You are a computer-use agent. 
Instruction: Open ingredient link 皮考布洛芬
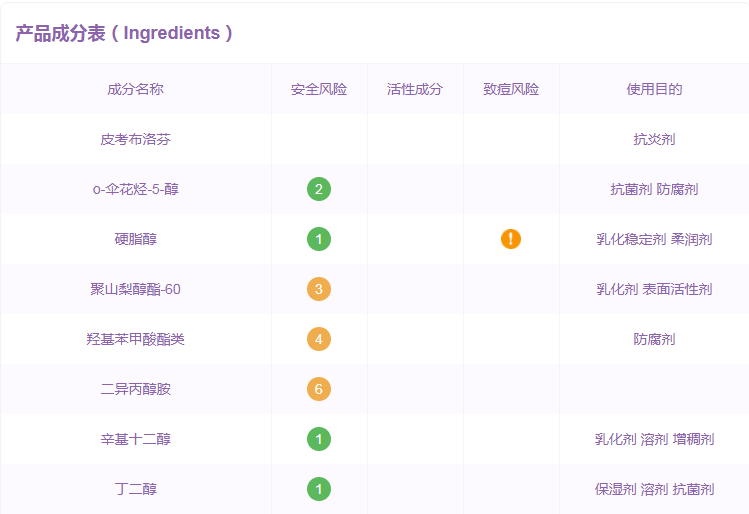tap(136, 139)
